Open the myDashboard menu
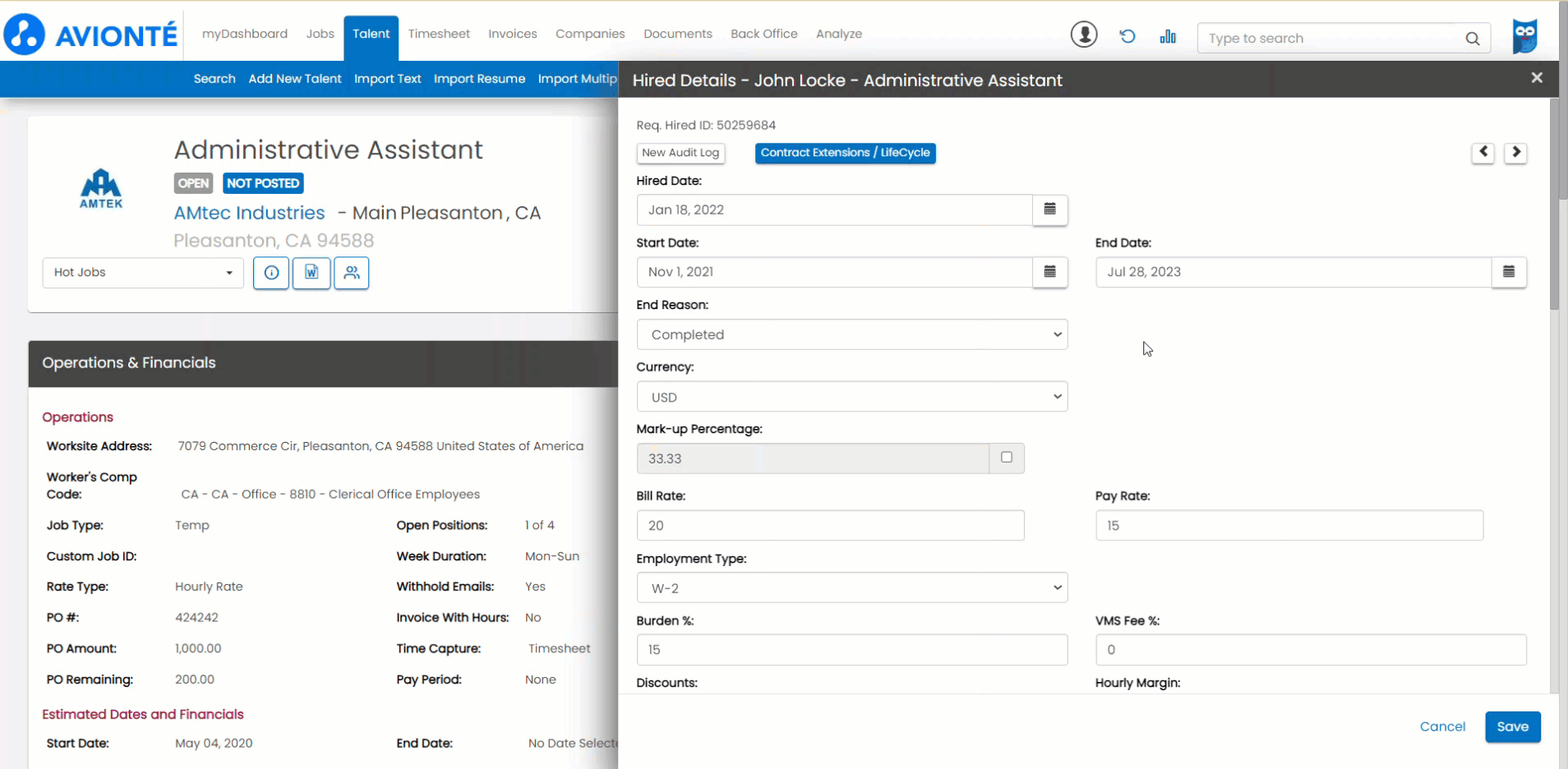The height and width of the screenshot is (769, 1568). click(x=245, y=34)
